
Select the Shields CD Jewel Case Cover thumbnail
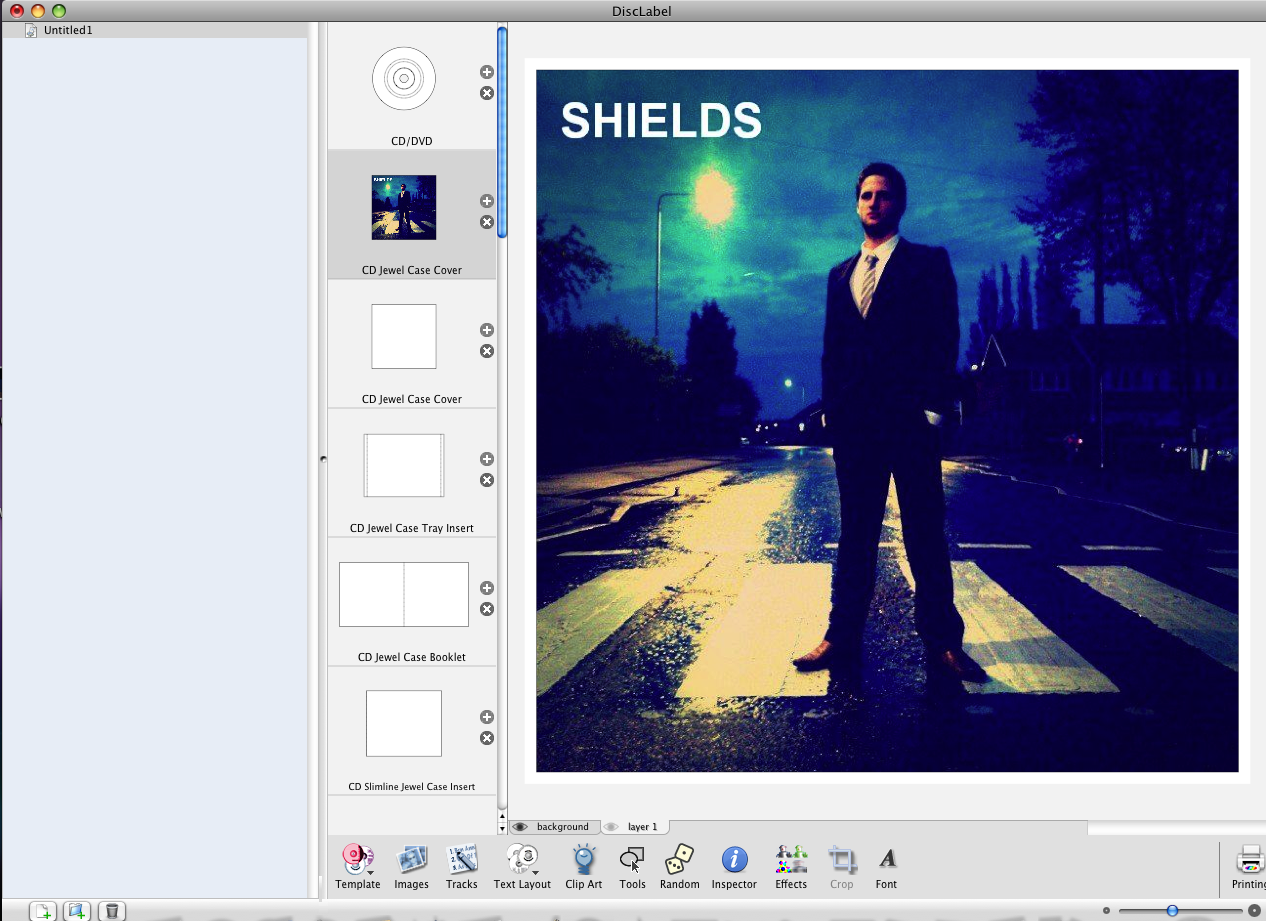click(x=404, y=207)
